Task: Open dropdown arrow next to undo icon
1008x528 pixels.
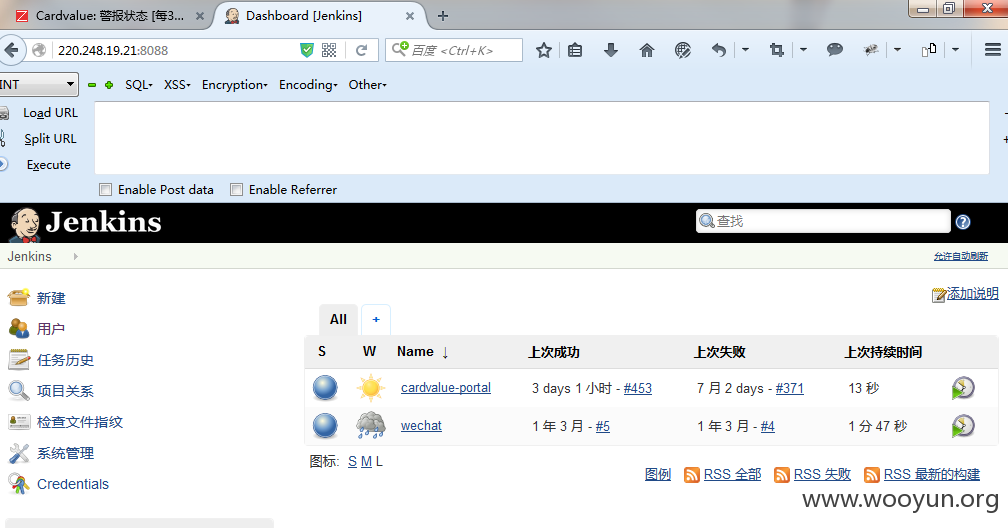Action: click(745, 50)
